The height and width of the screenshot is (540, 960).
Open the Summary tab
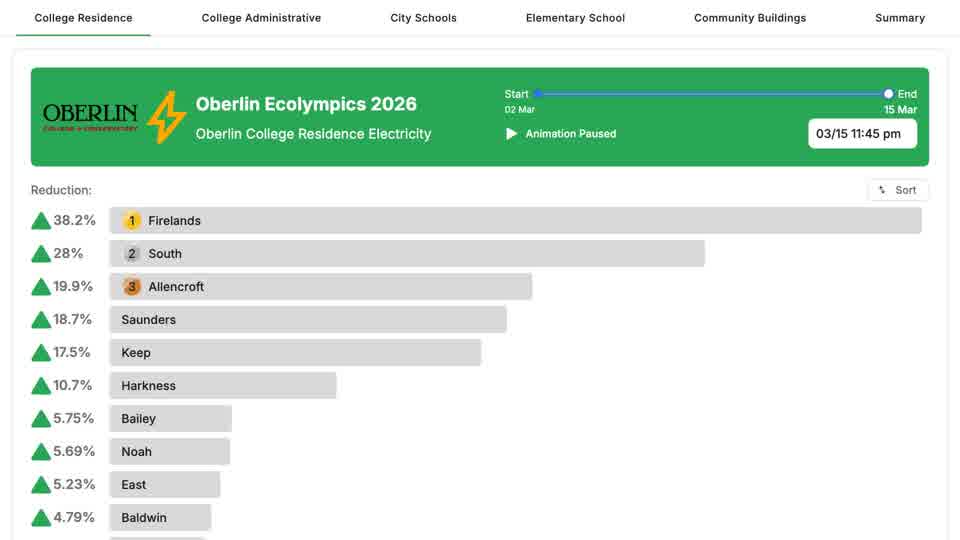point(899,18)
